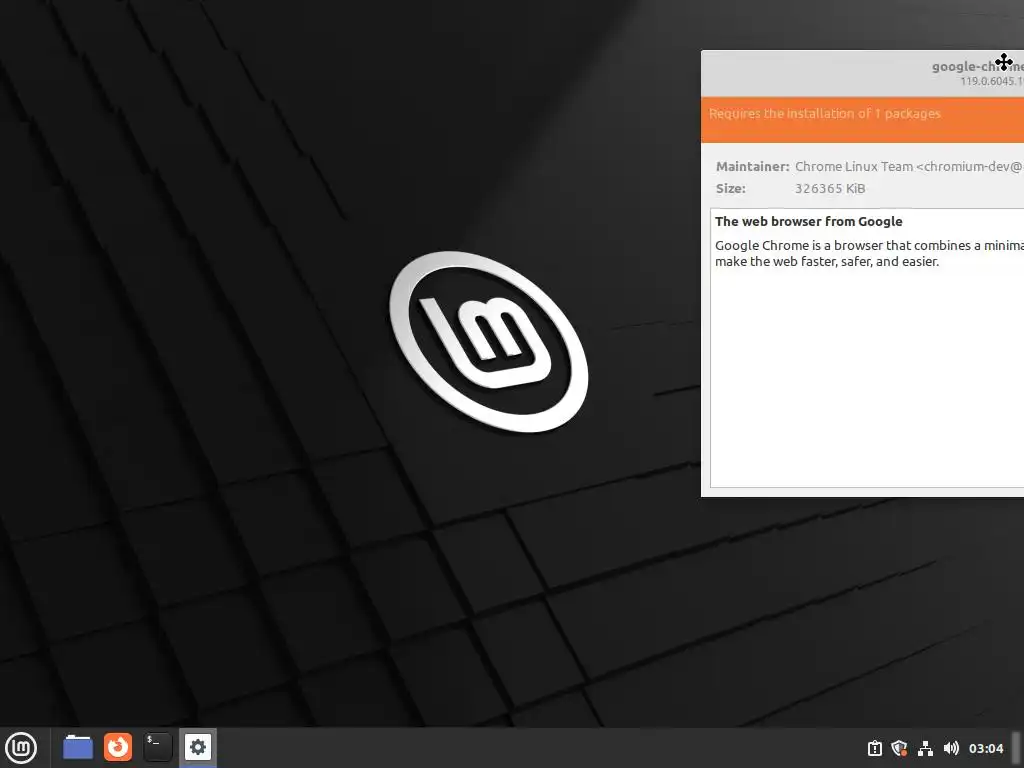Click the 119.0.6045 version number text
Screen dimensions: 1024x768
pyautogui.click(x=991, y=82)
